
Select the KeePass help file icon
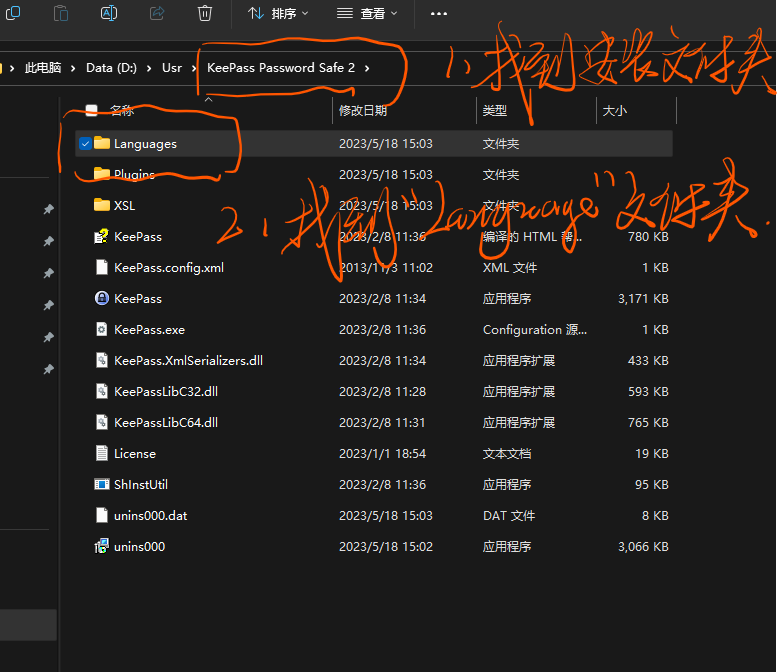(102, 236)
